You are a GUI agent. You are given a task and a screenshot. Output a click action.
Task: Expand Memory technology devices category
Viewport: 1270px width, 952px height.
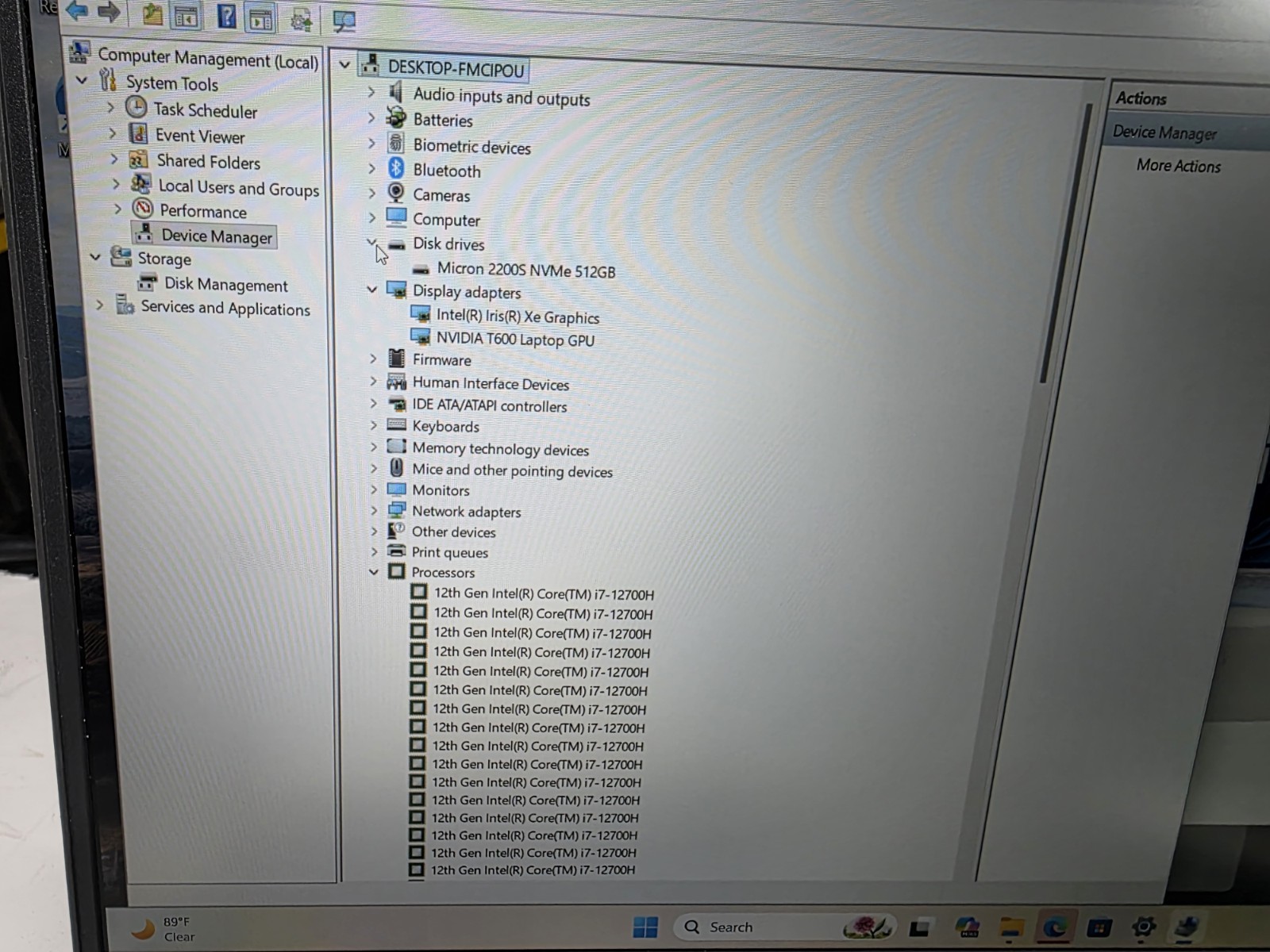374,447
